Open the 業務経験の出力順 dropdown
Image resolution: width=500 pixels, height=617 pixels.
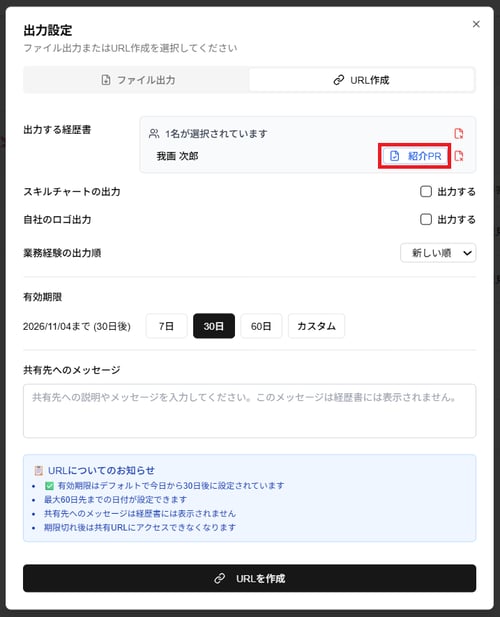[438, 253]
